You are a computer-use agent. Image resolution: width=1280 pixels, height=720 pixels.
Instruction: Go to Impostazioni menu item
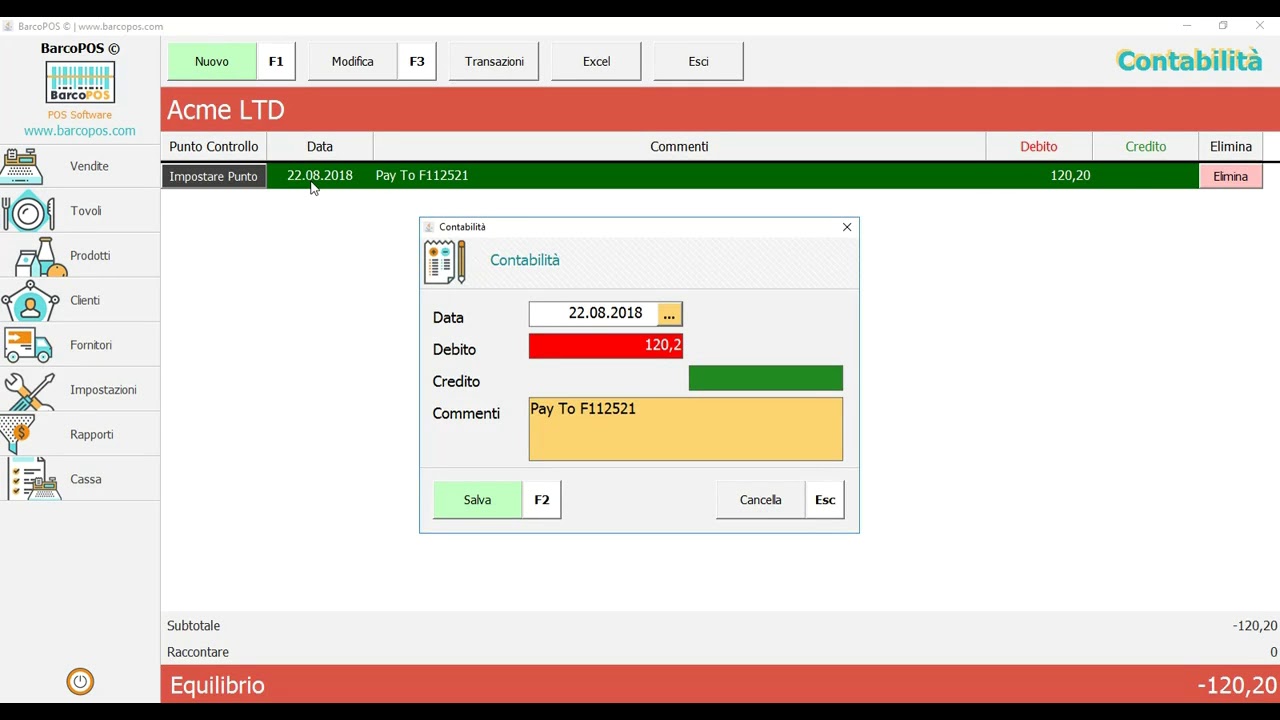(x=80, y=390)
